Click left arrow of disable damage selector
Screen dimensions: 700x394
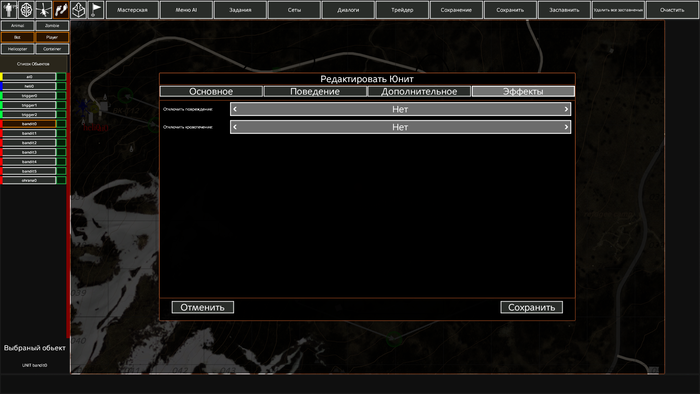235,109
